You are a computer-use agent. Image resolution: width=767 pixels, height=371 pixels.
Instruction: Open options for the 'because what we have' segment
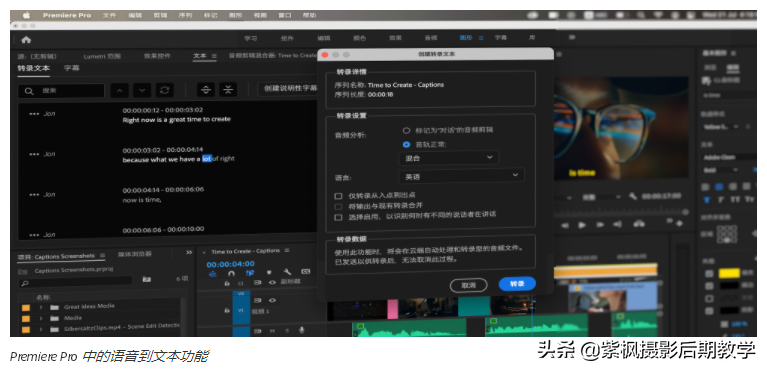pos(34,154)
